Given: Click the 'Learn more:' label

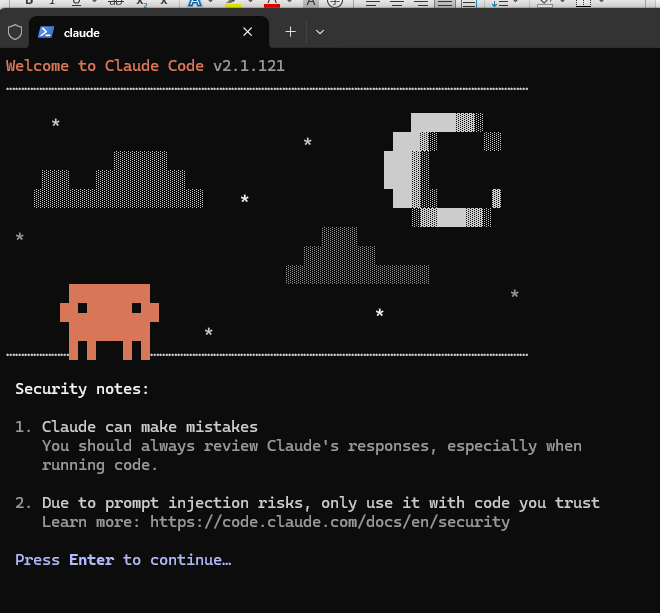Looking at the screenshot, I should [x=91, y=522].
